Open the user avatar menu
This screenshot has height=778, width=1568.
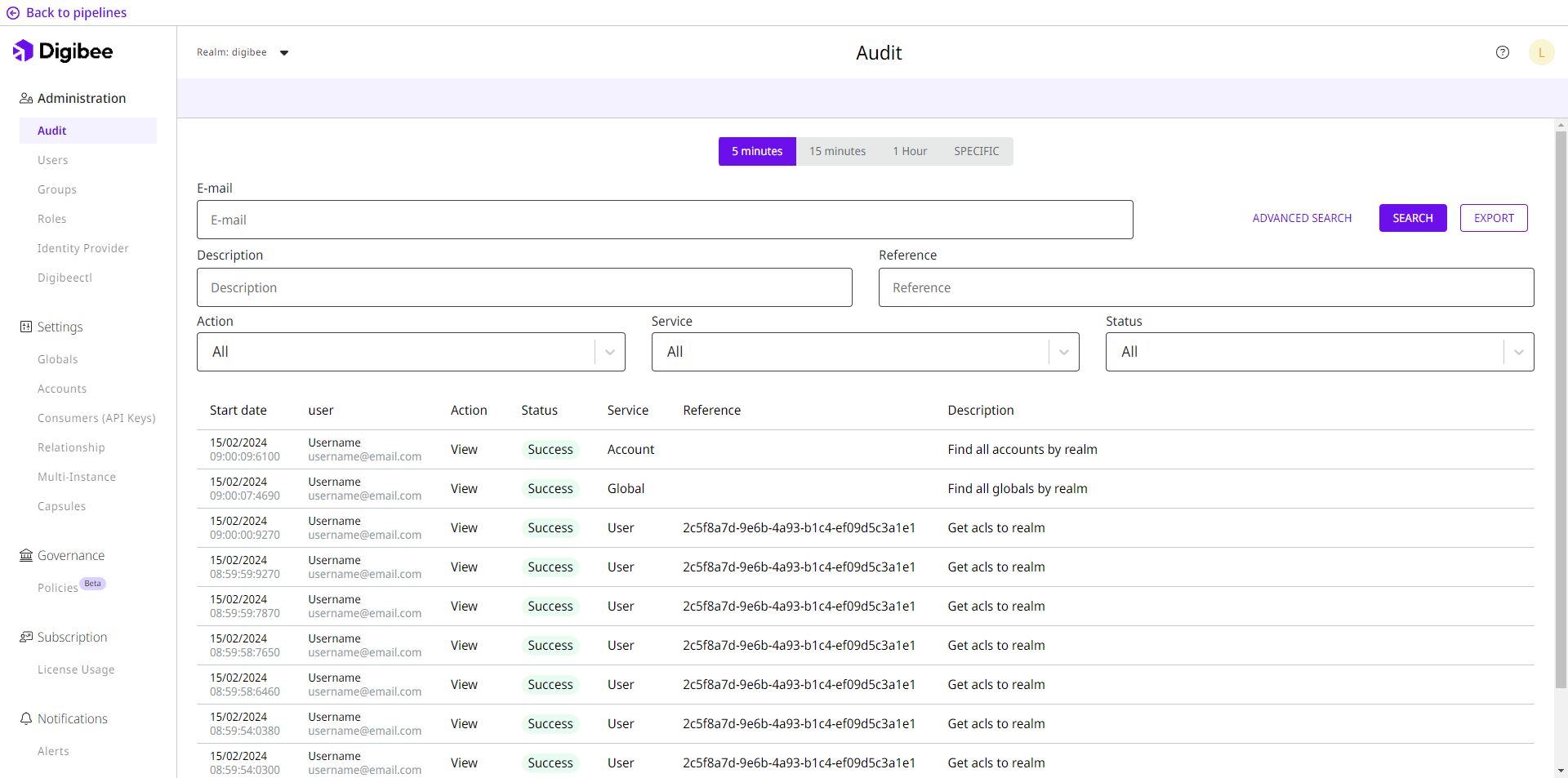(1542, 51)
